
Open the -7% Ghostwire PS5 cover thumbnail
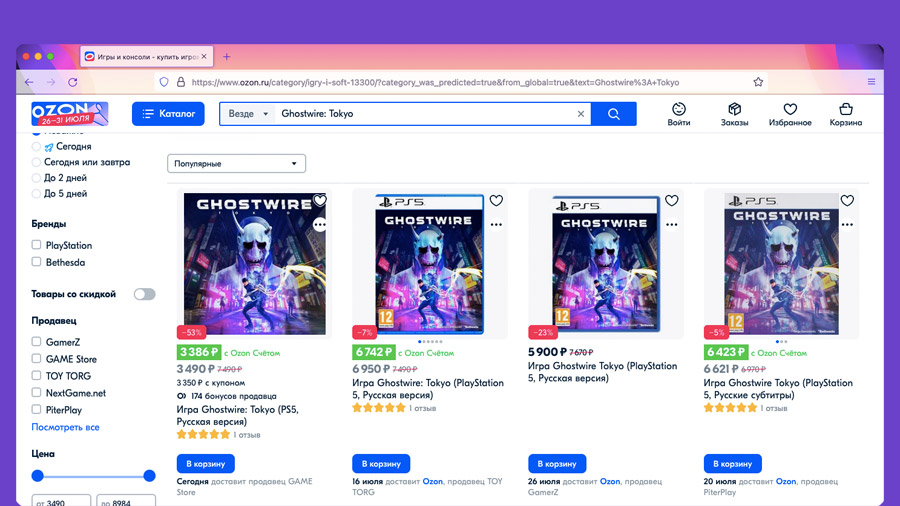click(x=429, y=264)
